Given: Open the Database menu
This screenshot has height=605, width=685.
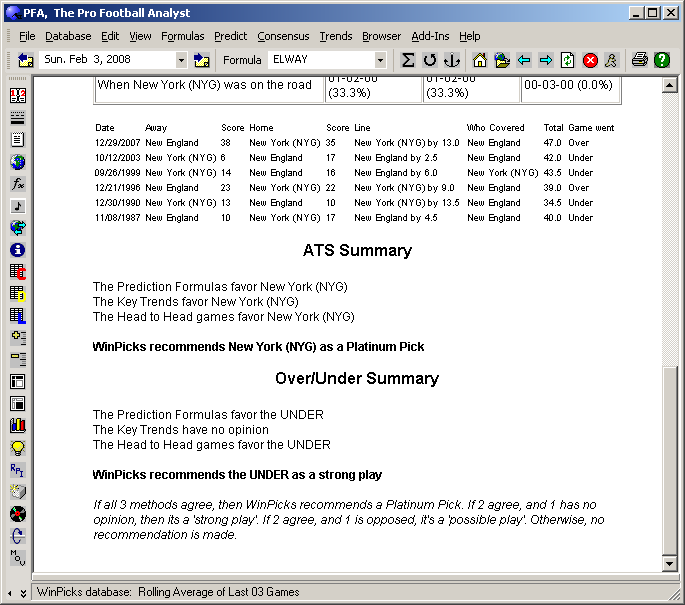Looking at the screenshot, I should (x=68, y=36).
